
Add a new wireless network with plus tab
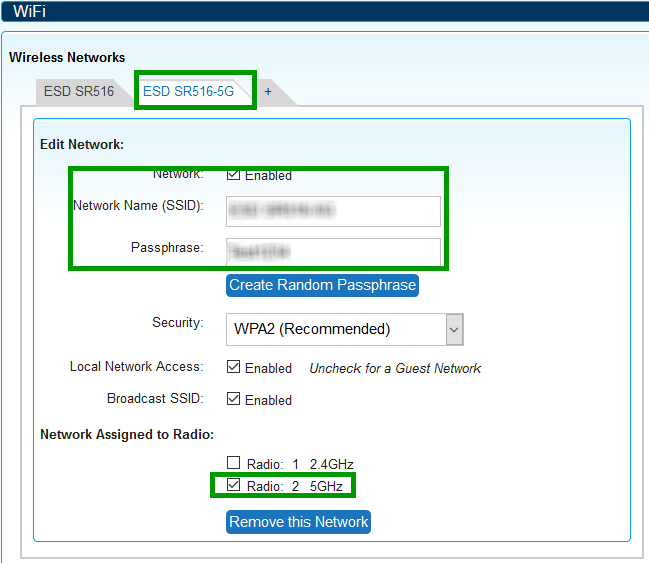click(268, 92)
